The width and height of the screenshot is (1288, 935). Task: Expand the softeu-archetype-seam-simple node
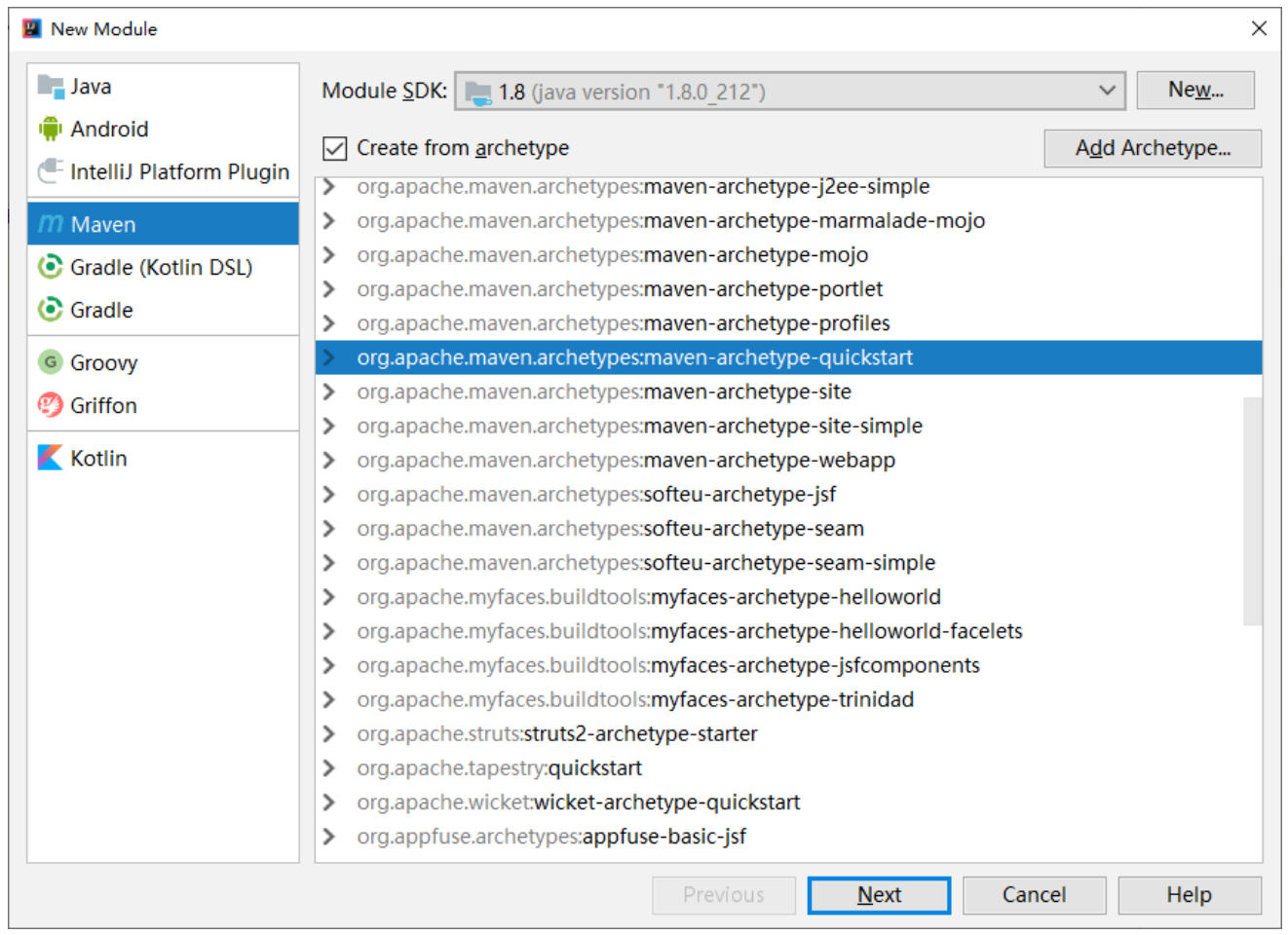coord(329,562)
